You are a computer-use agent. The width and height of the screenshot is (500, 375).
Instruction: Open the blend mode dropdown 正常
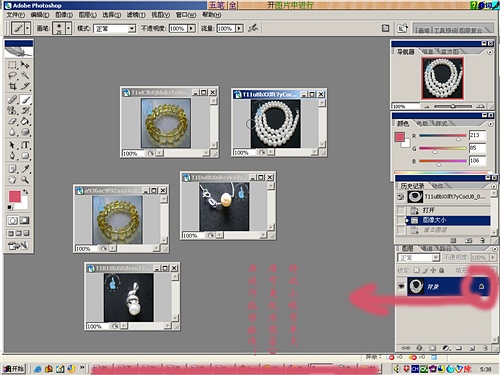tap(114, 29)
